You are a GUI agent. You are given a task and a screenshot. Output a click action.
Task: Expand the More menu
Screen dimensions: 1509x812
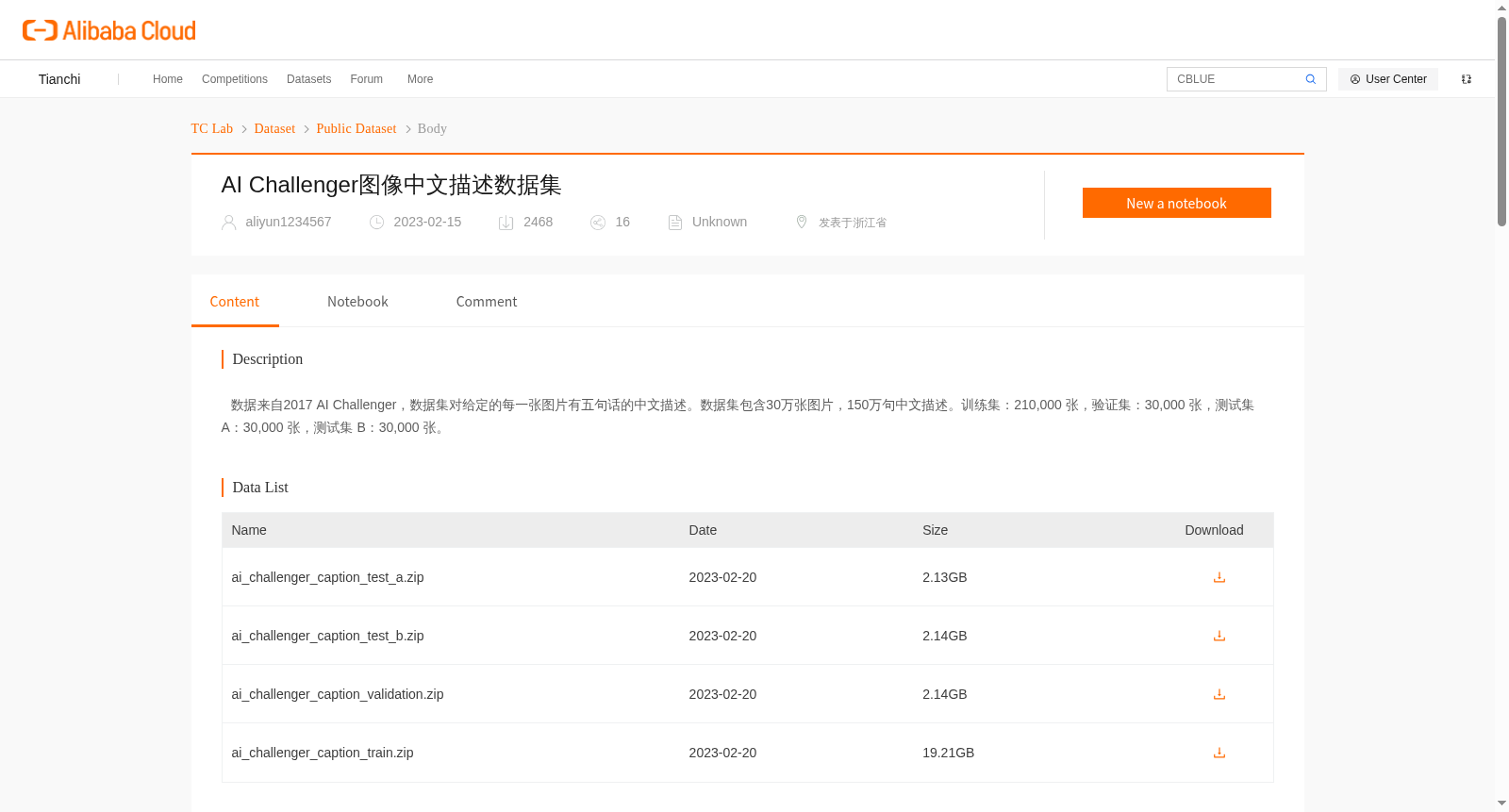click(421, 79)
